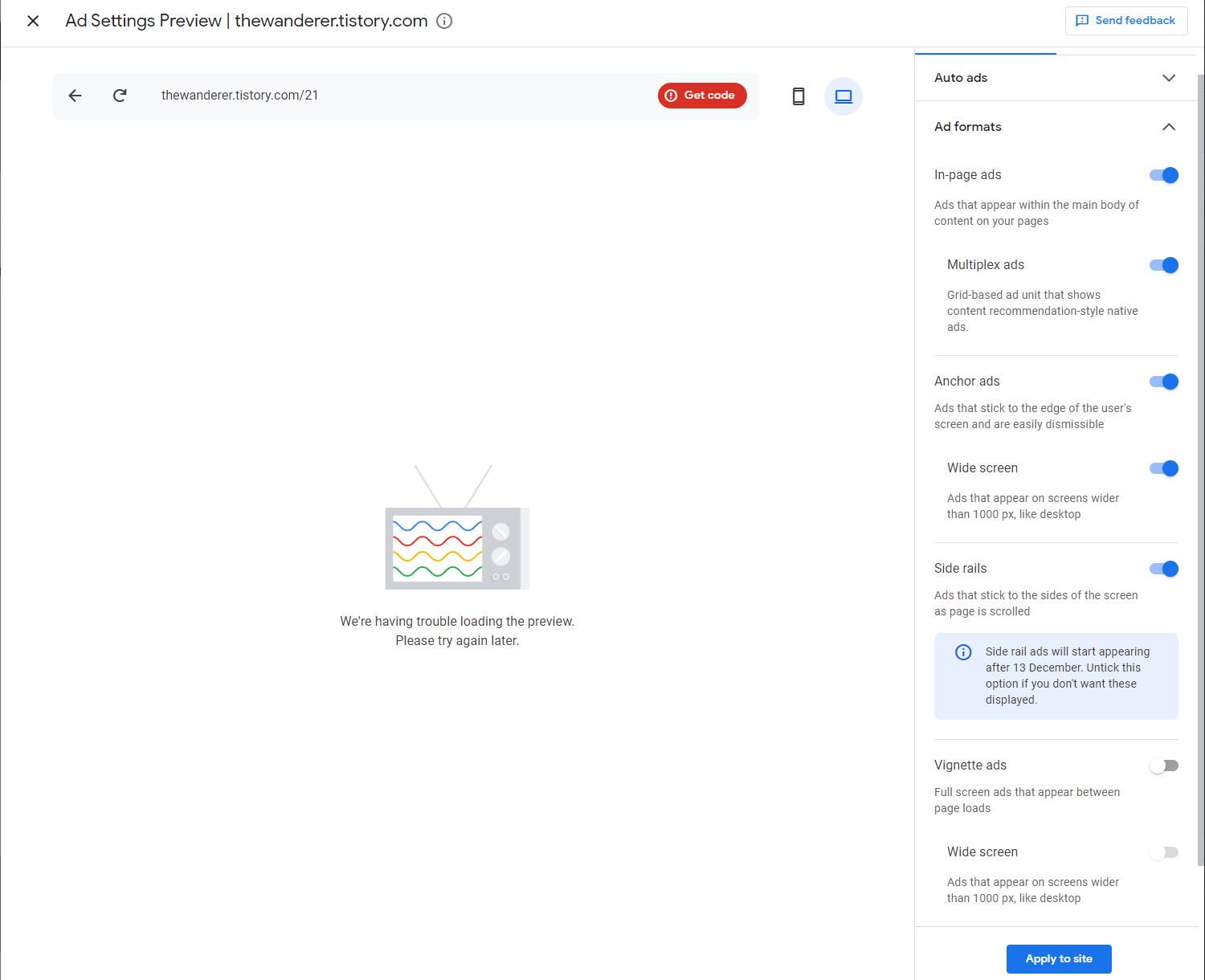Open the info icon beside the site title
This screenshot has height=980, width=1205.
[444, 21]
